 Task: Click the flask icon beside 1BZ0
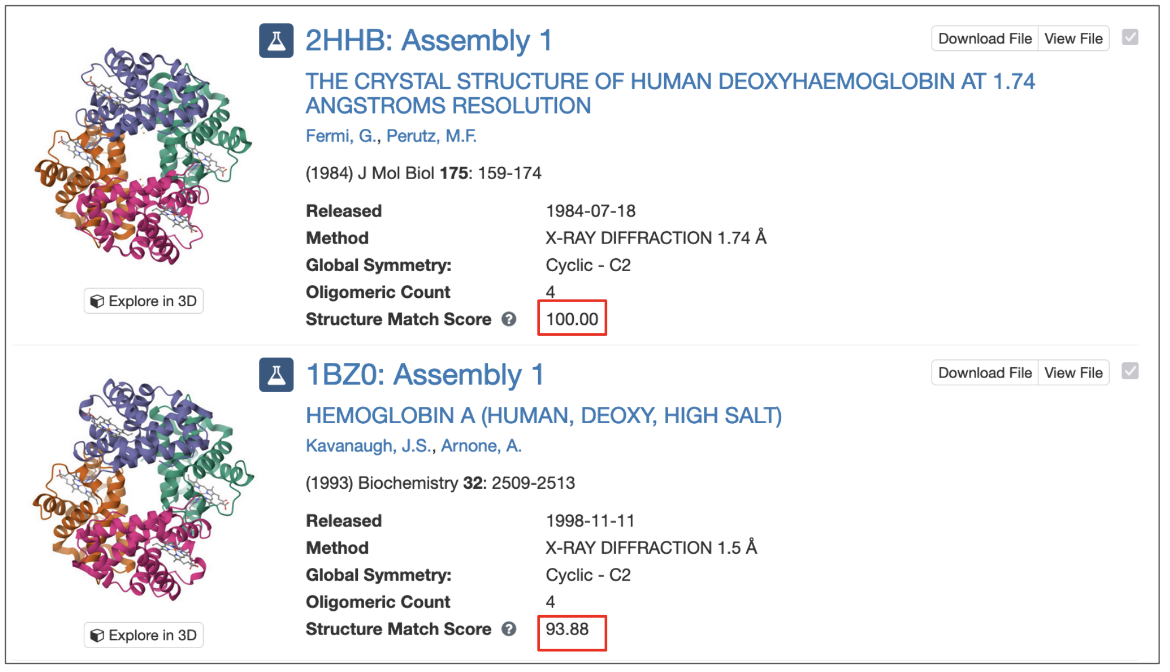276,374
